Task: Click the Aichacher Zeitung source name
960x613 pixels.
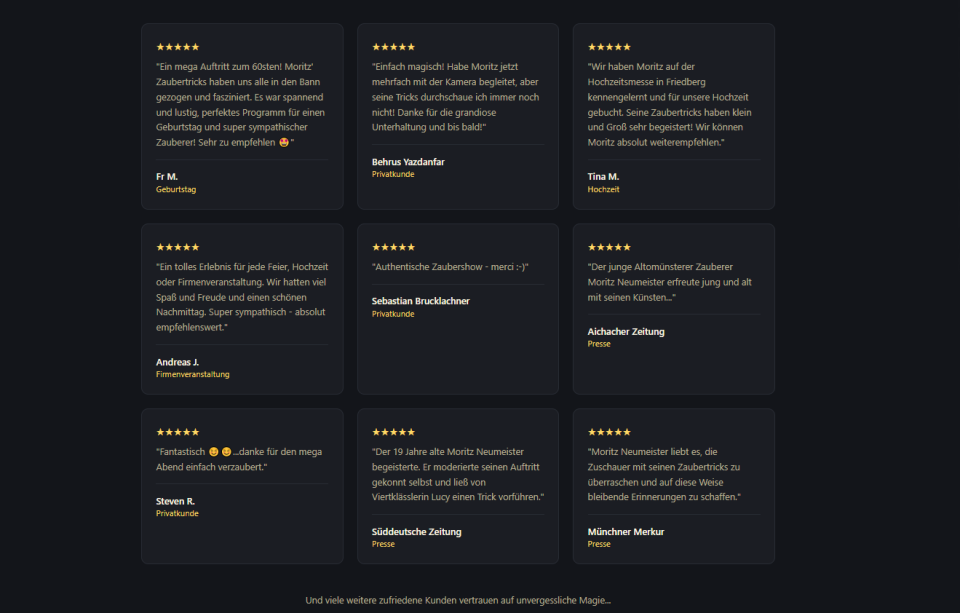Action: pos(626,331)
